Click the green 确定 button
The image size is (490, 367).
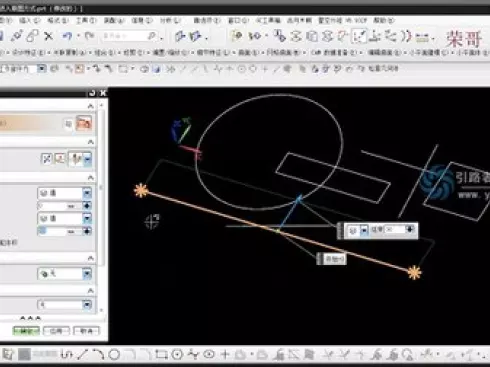26,331
